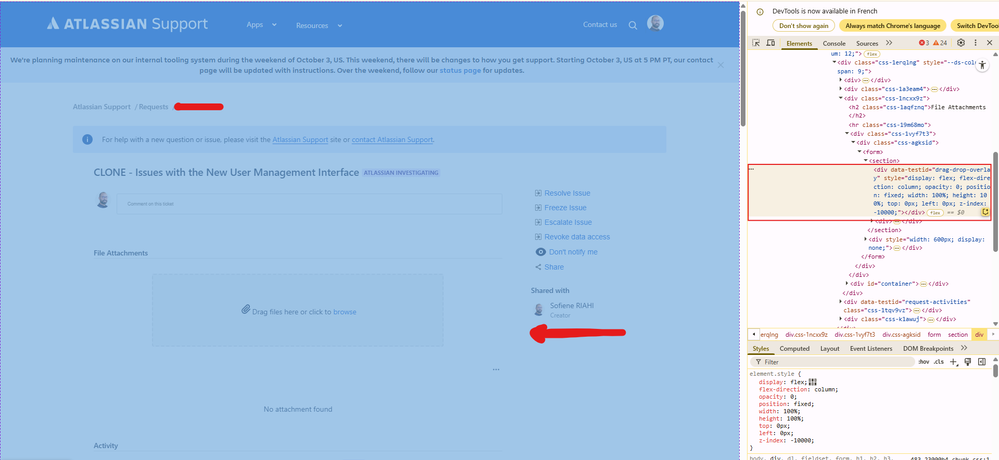Switch to the Elements tab
Viewport: 999px width, 460px height.
(x=799, y=43)
